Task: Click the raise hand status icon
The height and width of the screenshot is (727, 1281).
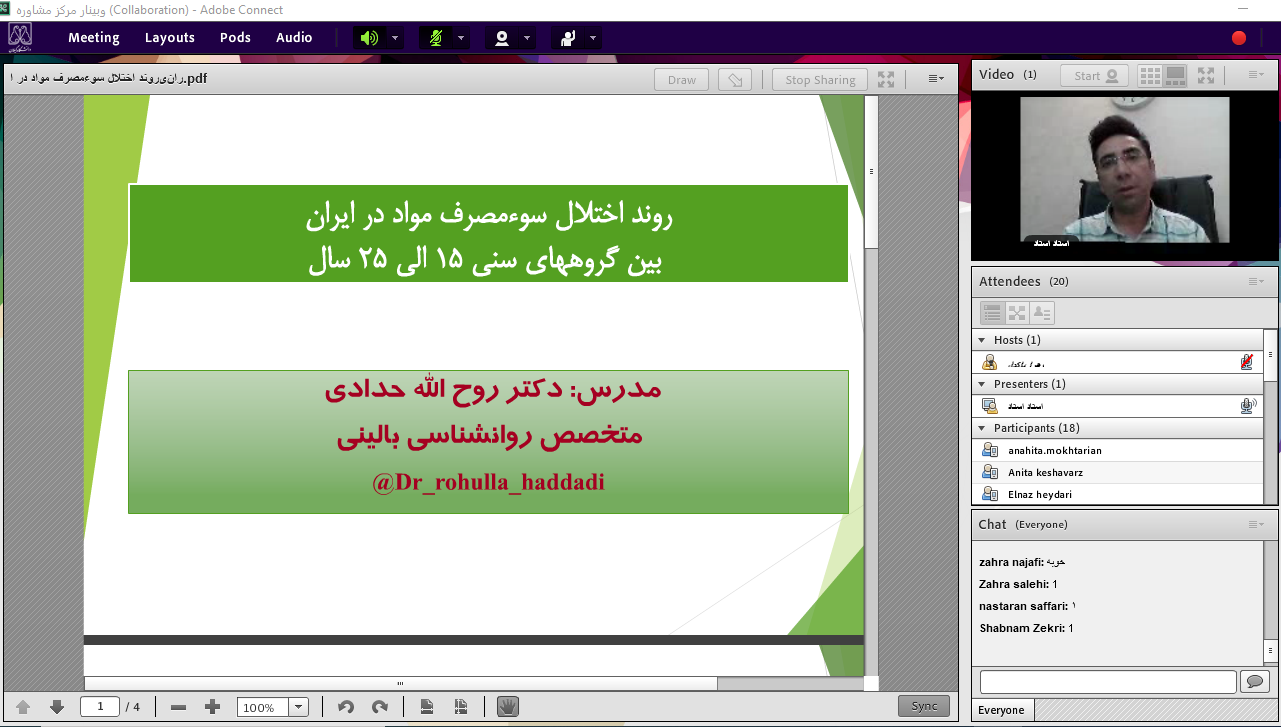Action: point(568,38)
